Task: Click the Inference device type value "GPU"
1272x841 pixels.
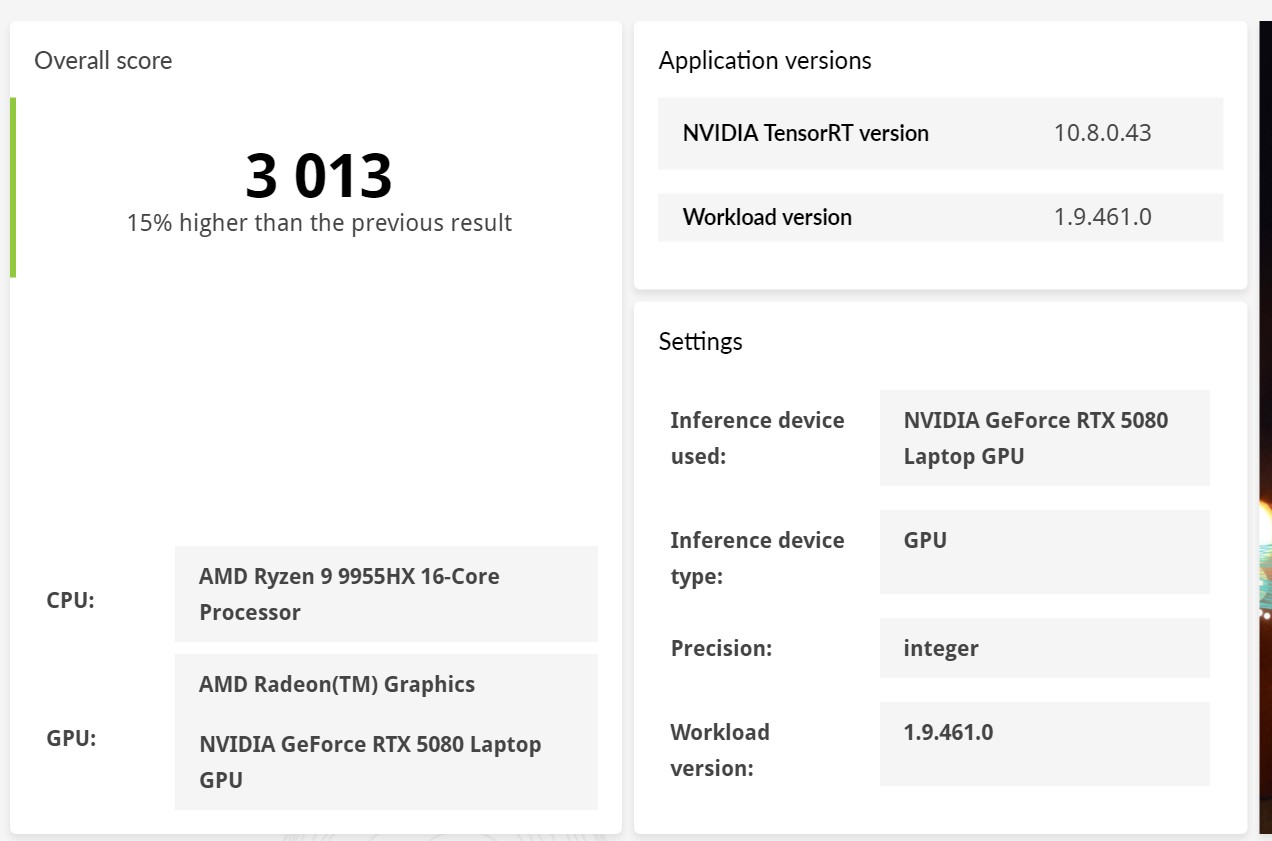Action: coord(925,541)
